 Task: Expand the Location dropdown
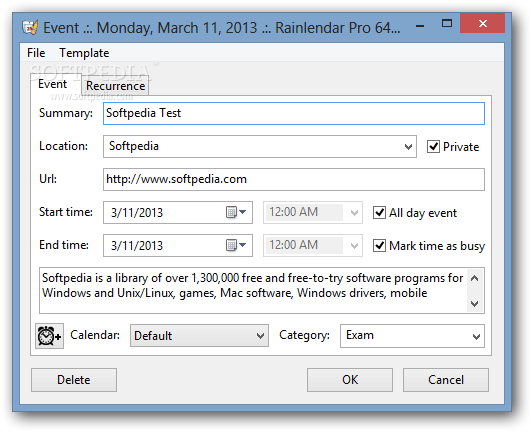408,147
